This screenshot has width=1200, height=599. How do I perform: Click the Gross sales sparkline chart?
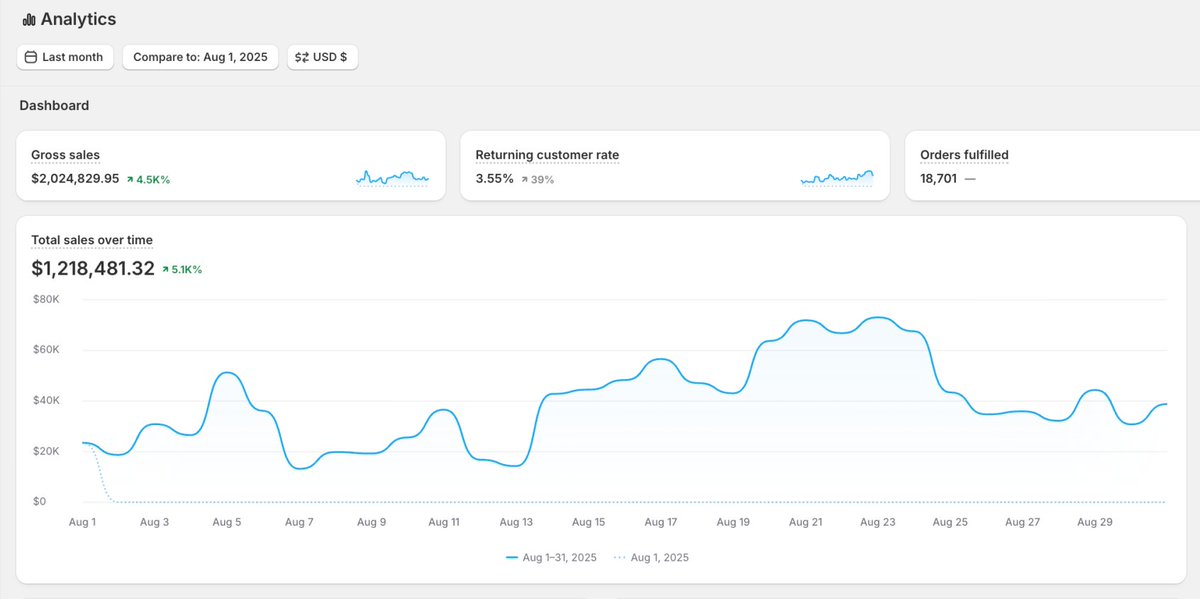click(392, 177)
